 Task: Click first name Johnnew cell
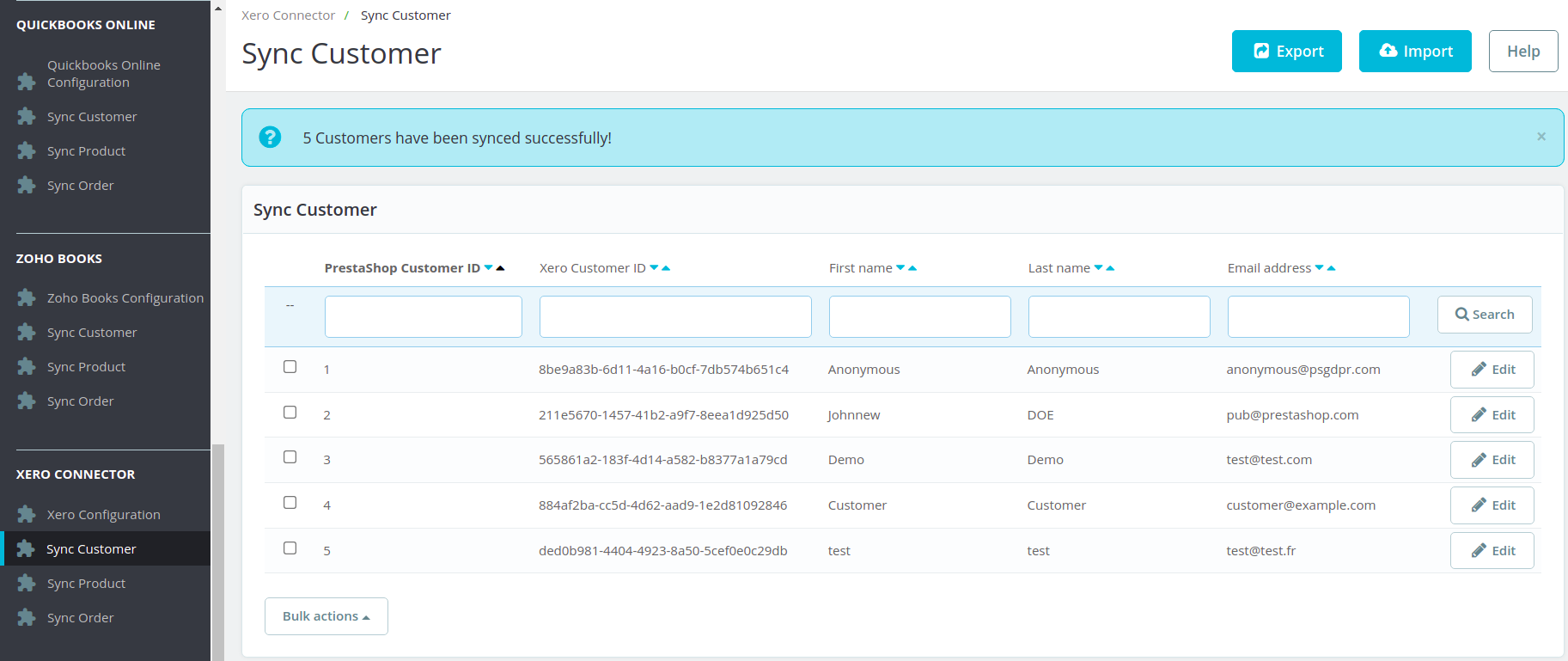[854, 414]
